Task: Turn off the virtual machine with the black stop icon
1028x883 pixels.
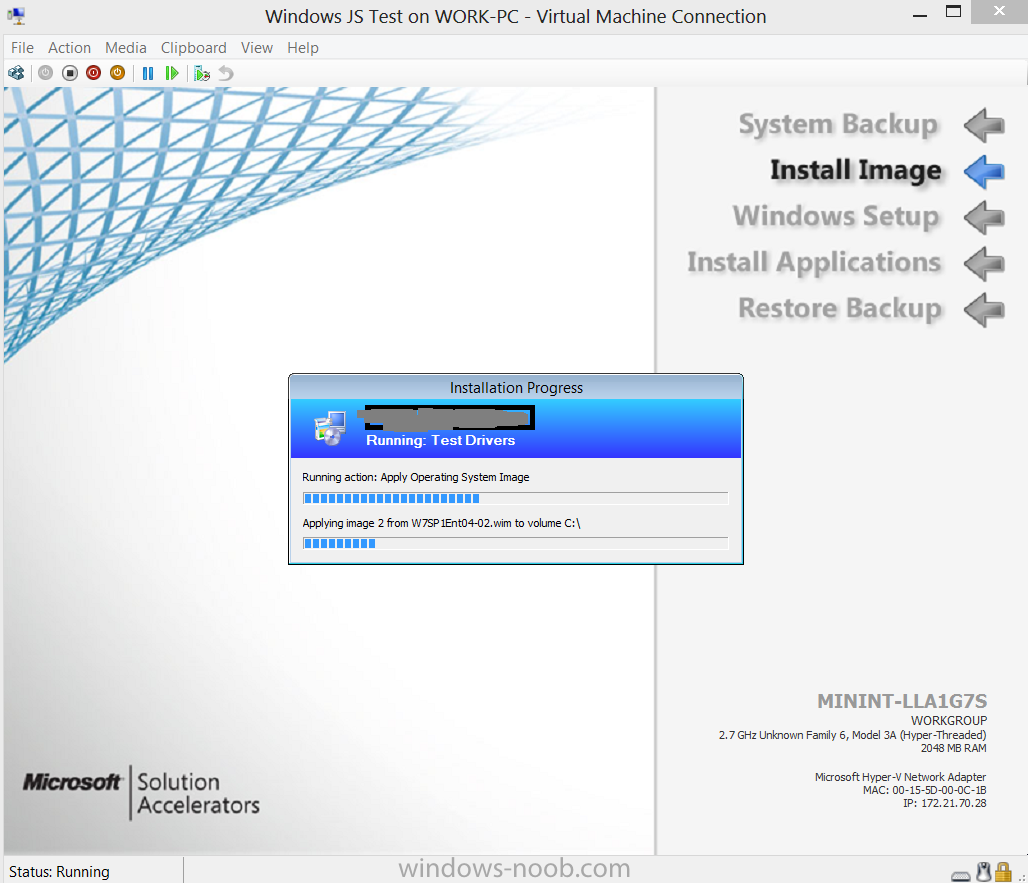Action: pos(69,73)
